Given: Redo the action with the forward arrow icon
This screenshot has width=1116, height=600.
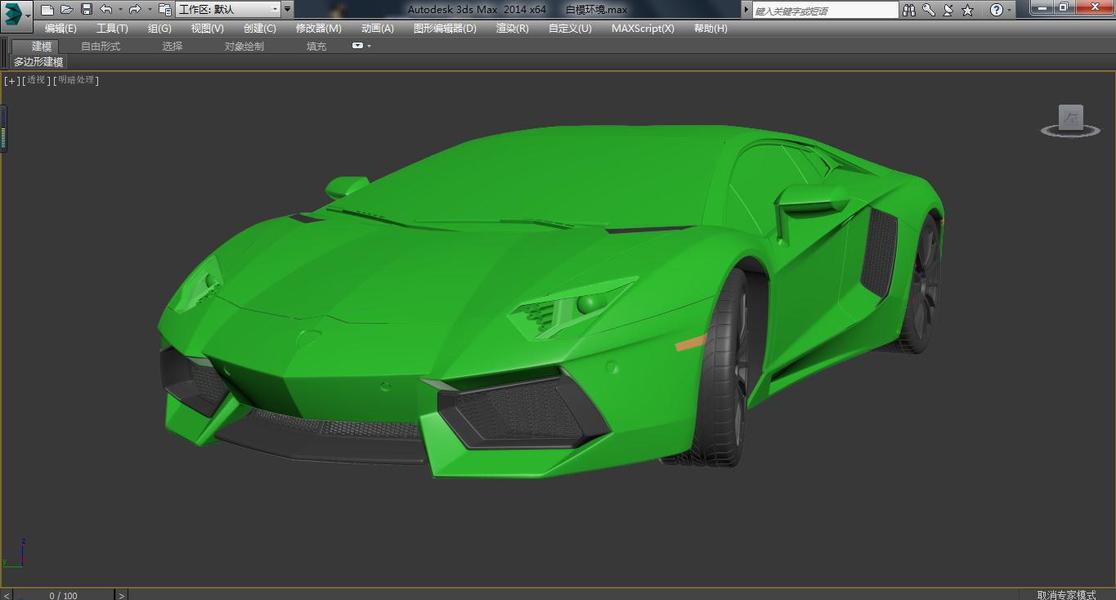Looking at the screenshot, I should [135, 10].
